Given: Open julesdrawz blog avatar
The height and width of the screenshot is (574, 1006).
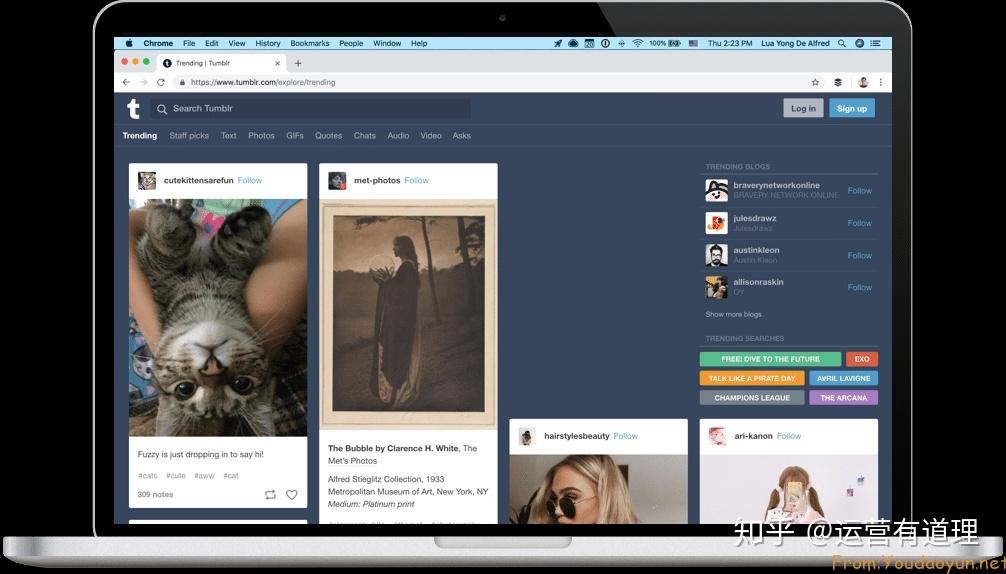Looking at the screenshot, I should click(x=717, y=223).
